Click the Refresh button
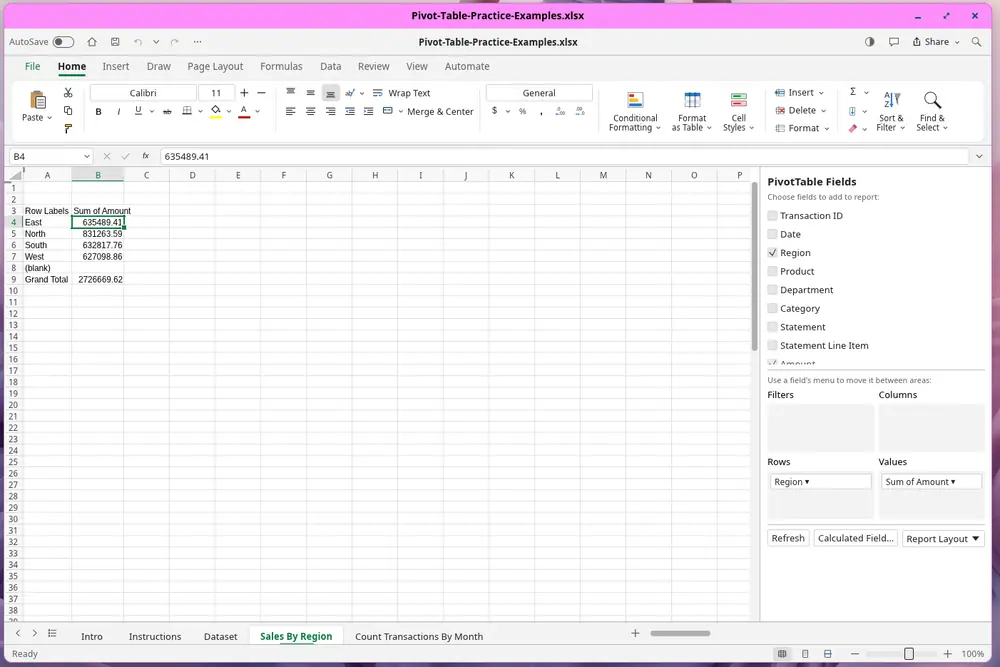1000x667 pixels. pos(788,538)
